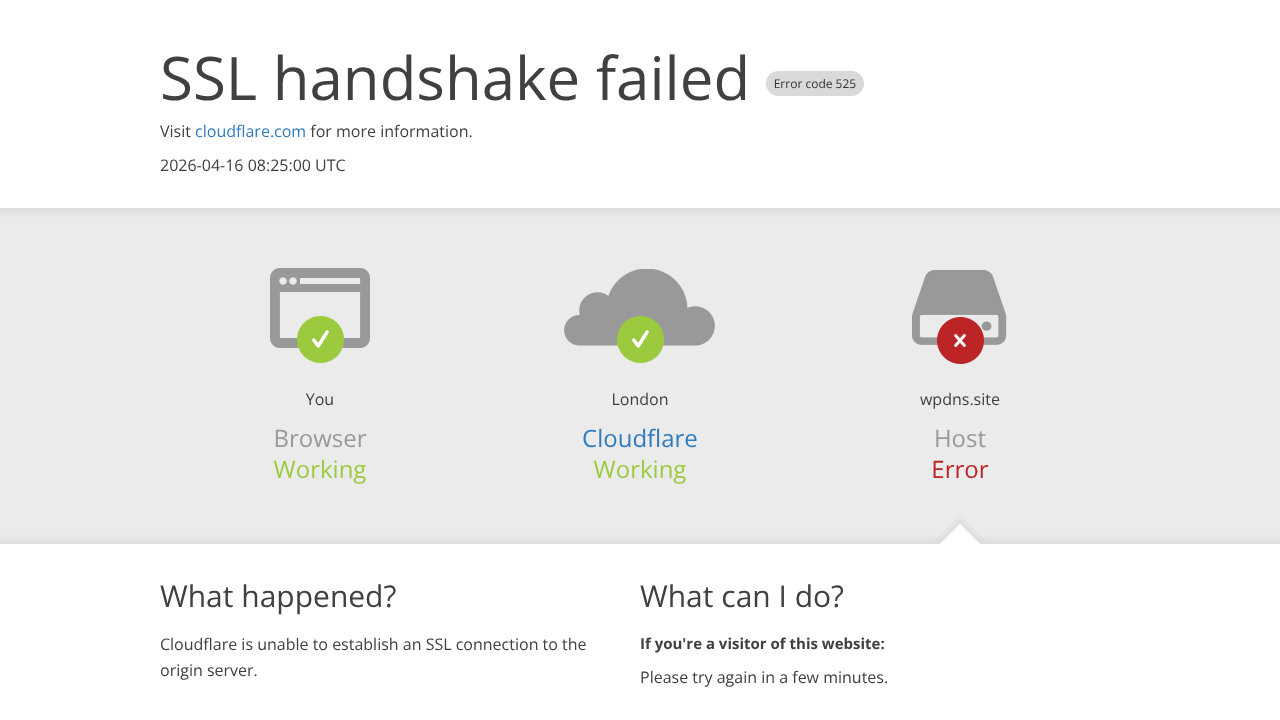Open the blue Cloudflare status link
The image size is (1280, 720).
pos(640,438)
